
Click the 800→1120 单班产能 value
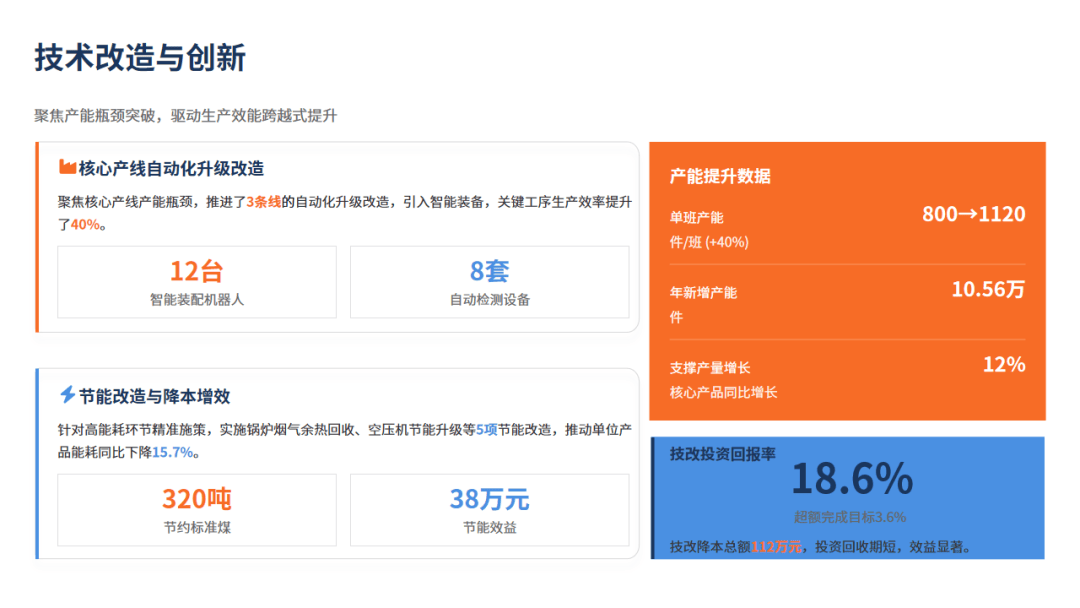coord(973,214)
